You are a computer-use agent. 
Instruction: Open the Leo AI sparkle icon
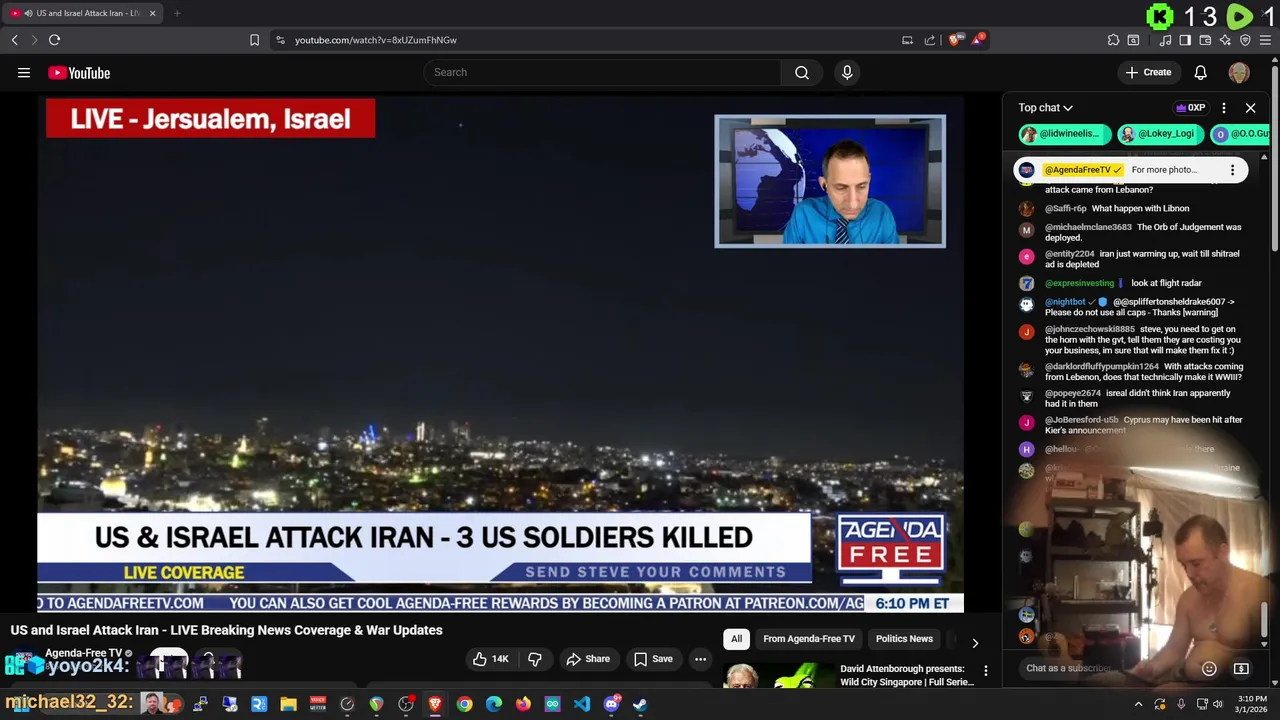(x=1225, y=40)
